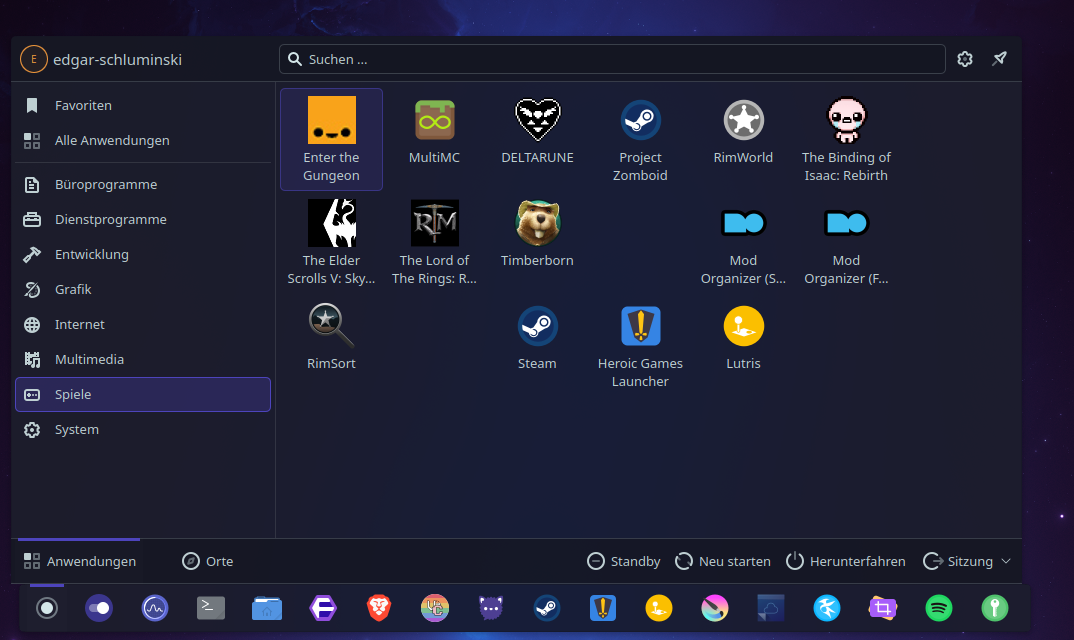Expand the Sitzung session dropdown
The image size is (1074, 640).
pos(967,561)
